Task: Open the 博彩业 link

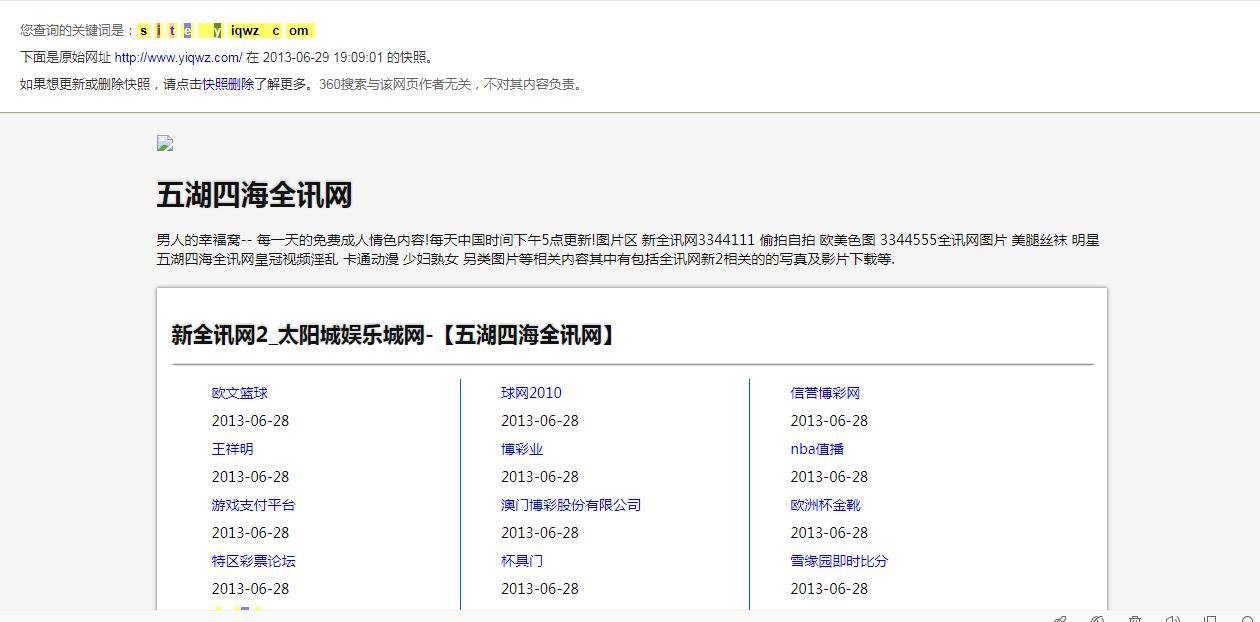Action: pos(522,449)
